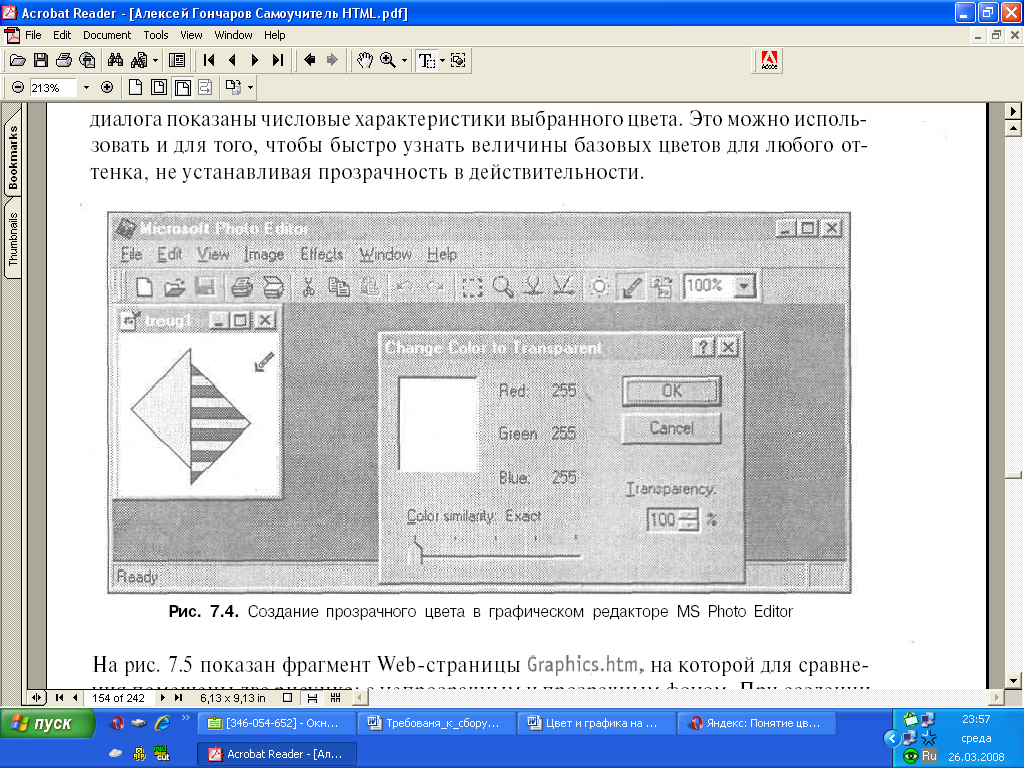Open Find with the single binoculars icon
This screenshot has width=1024, height=768.
[116, 61]
